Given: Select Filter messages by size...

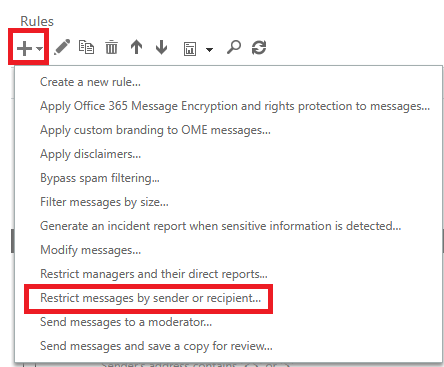Looking at the screenshot, I should point(104,202).
